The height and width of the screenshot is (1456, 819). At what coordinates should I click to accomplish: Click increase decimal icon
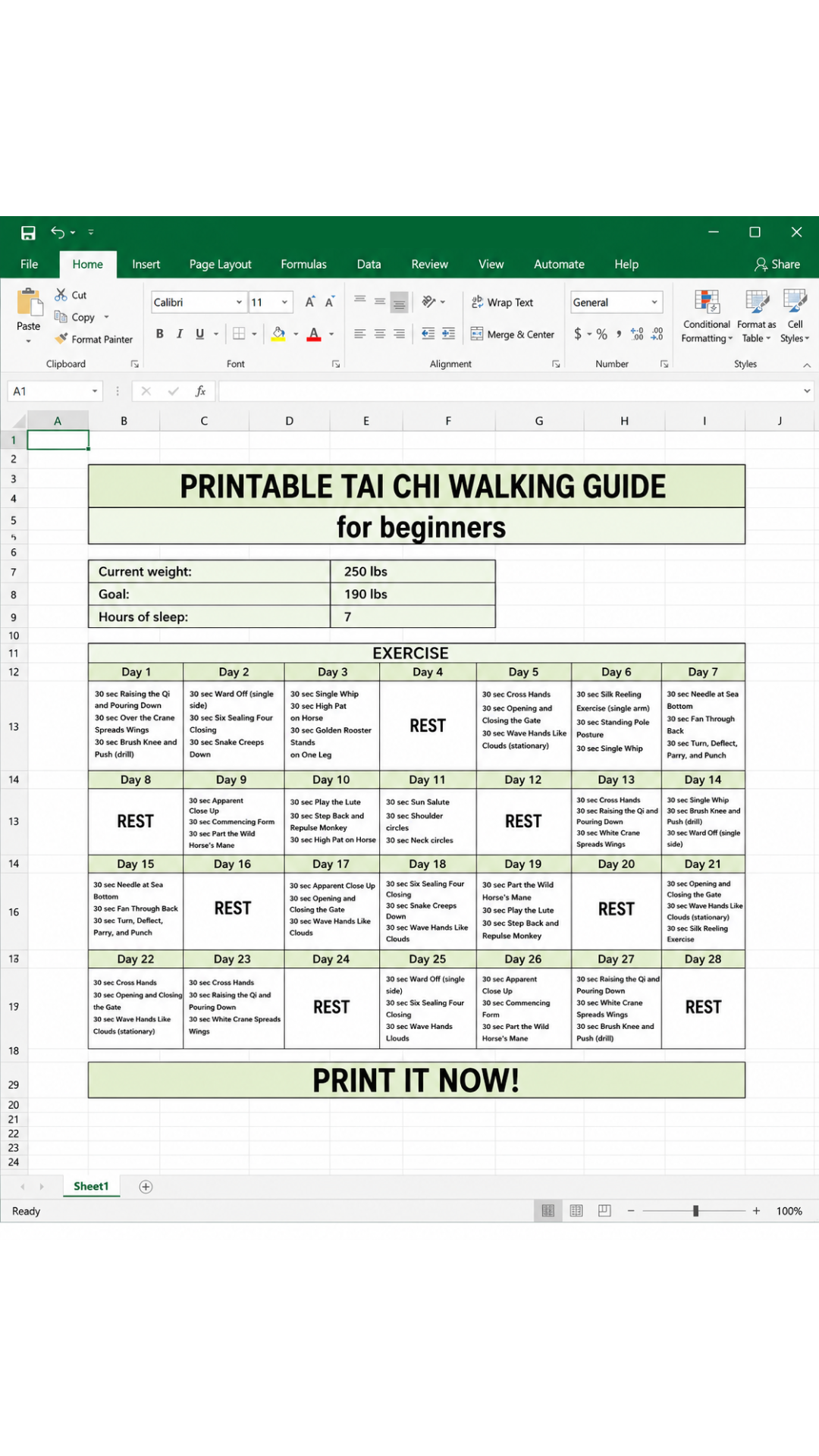(637, 334)
